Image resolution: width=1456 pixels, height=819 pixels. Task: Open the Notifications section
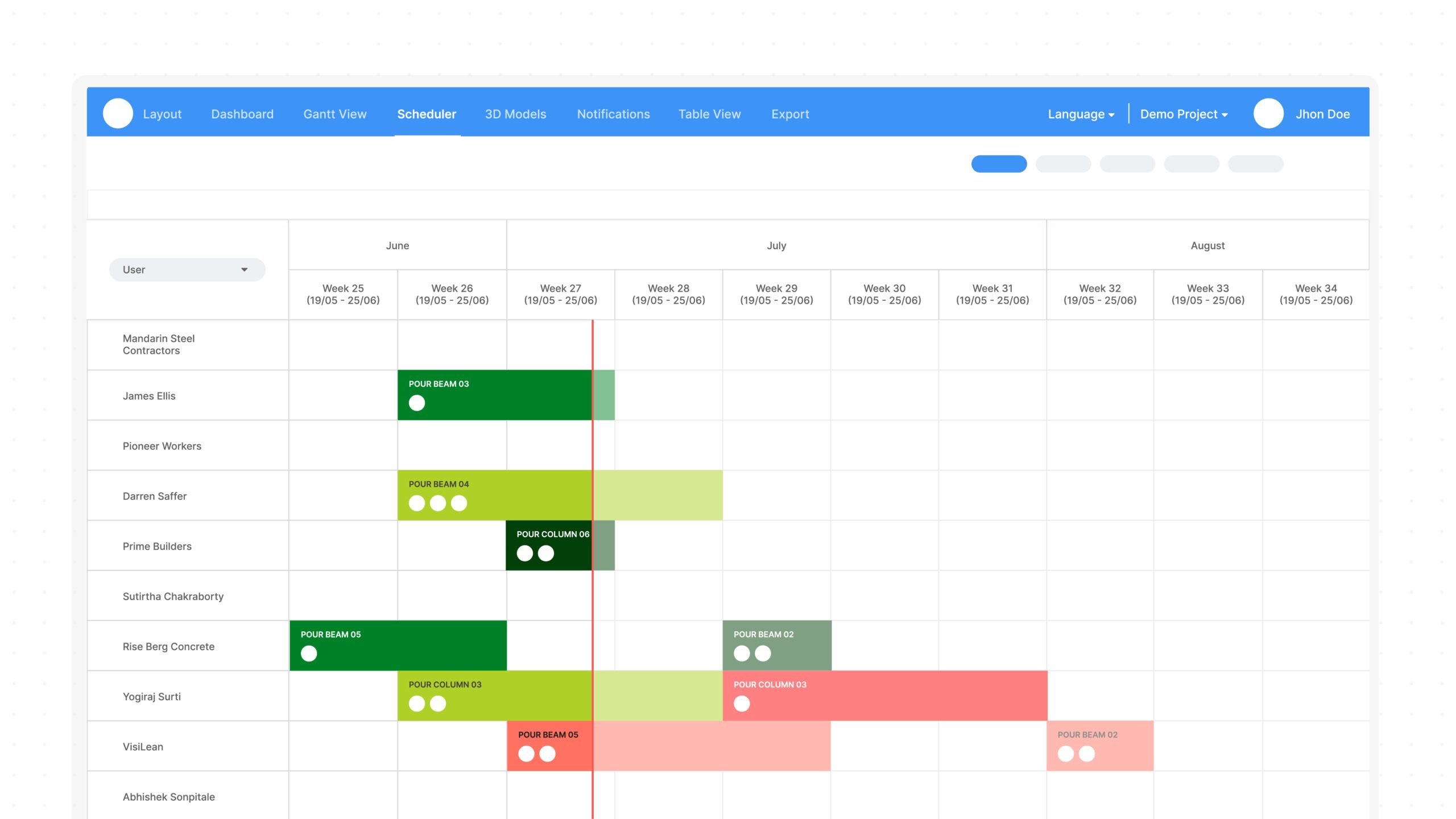613,114
